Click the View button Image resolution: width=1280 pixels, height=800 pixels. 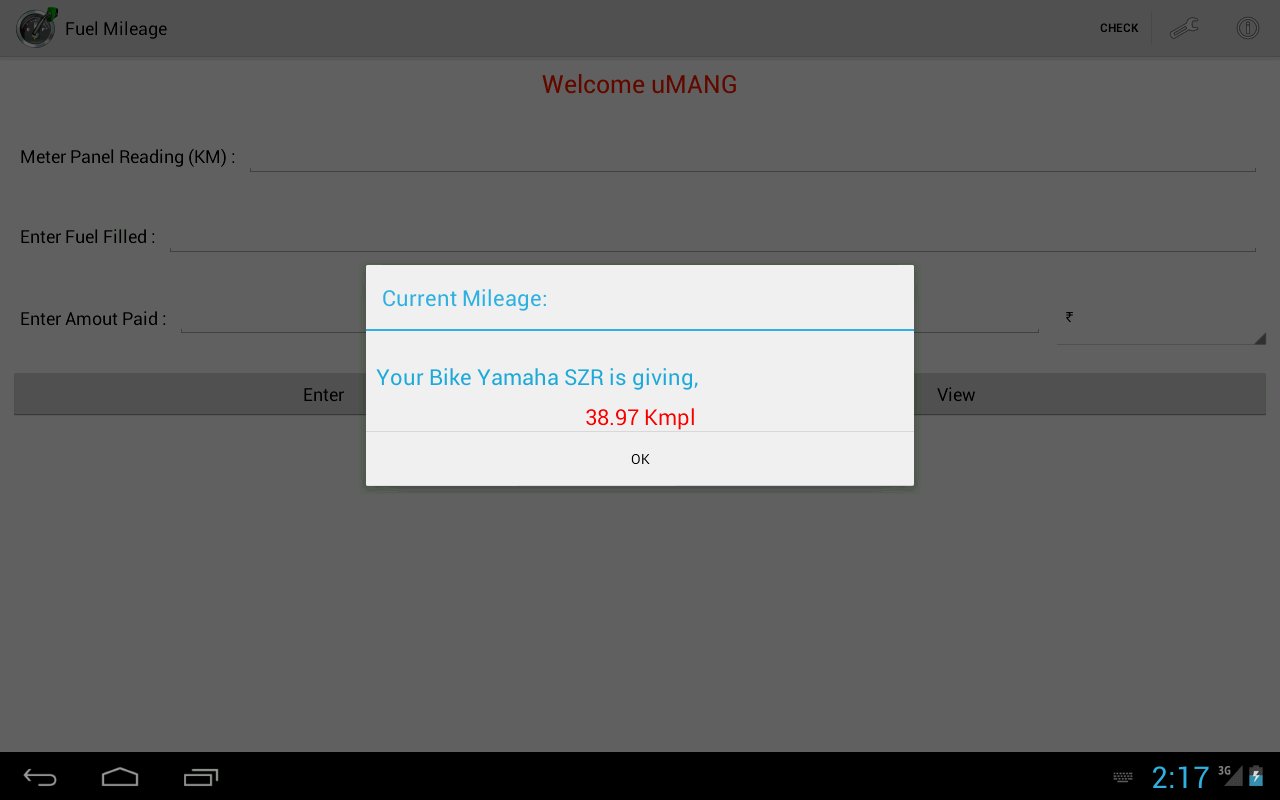click(956, 395)
